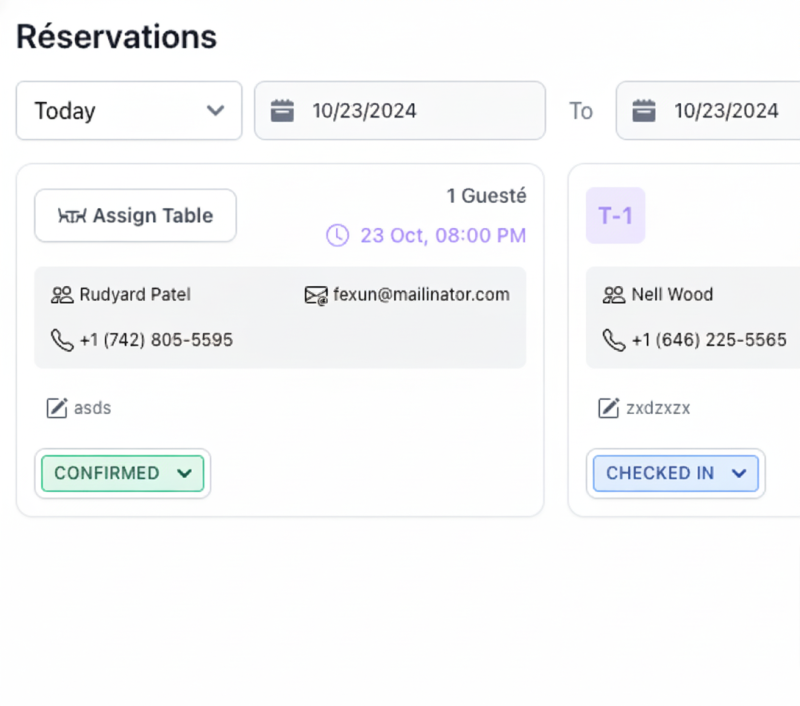The width and height of the screenshot is (800, 706).
Task: Open the Today date range dropdown
Action: (128, 110)
